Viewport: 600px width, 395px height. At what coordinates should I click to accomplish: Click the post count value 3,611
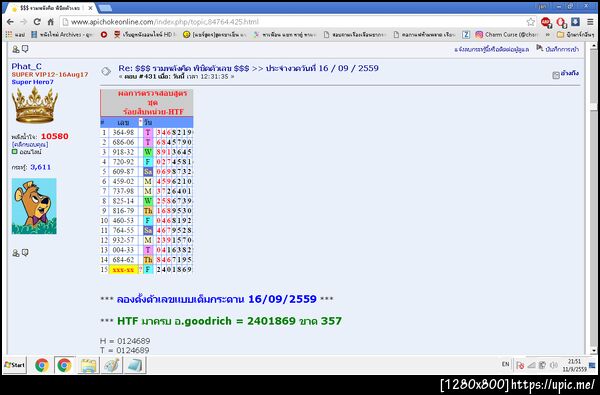click(41, 167)
